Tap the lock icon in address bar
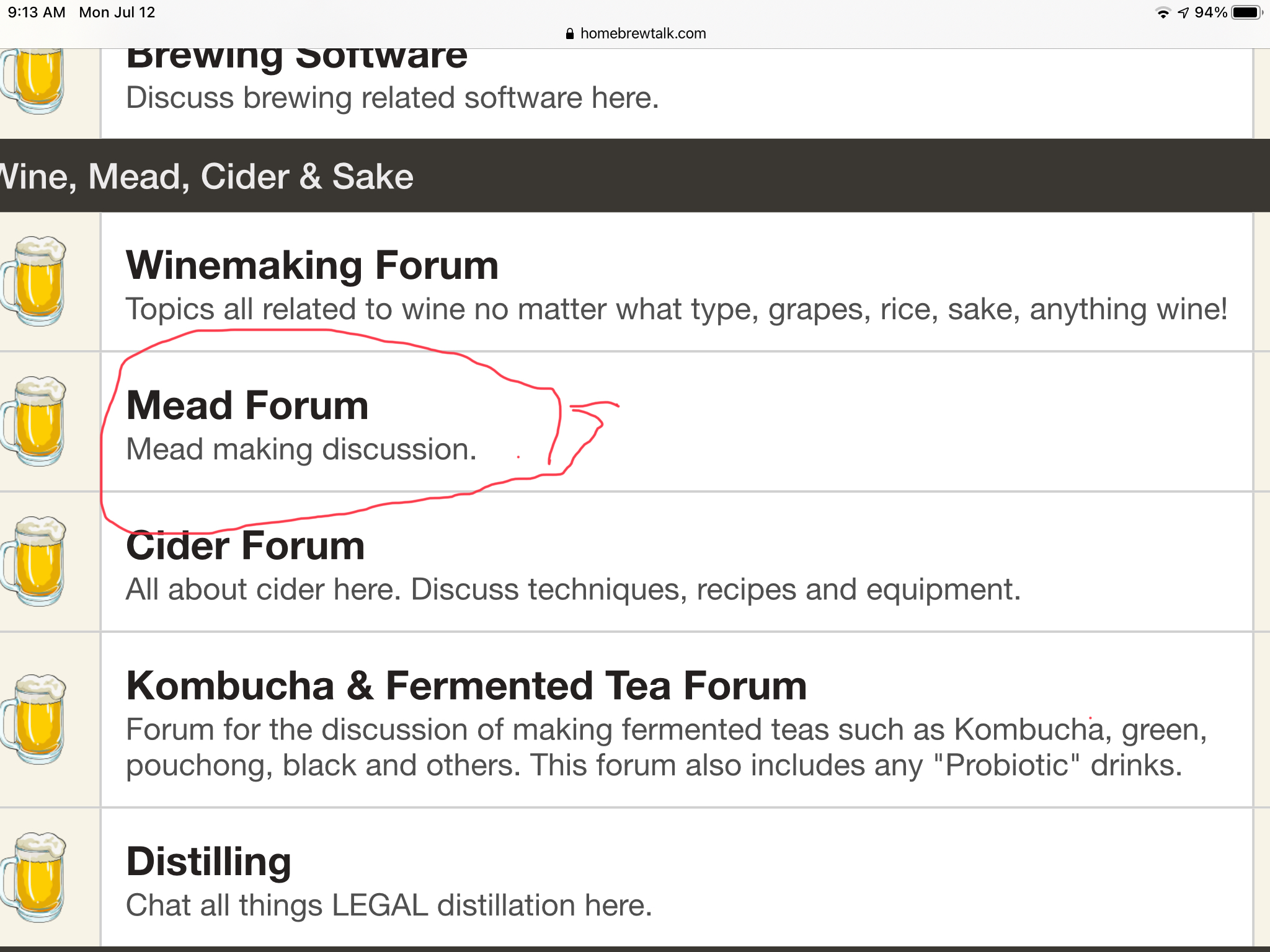The height and width of the screenshot is (952, 1270). 570,34
